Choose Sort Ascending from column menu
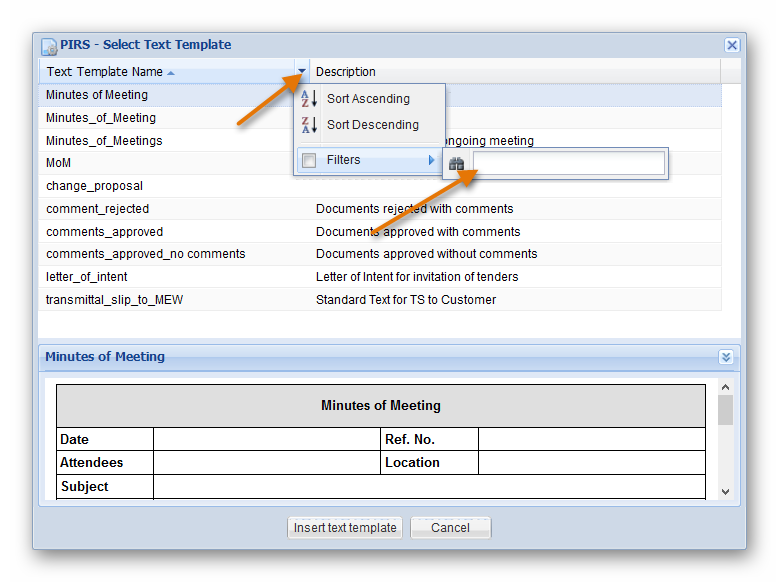This screenshot has height=582, width=779. 368,99
